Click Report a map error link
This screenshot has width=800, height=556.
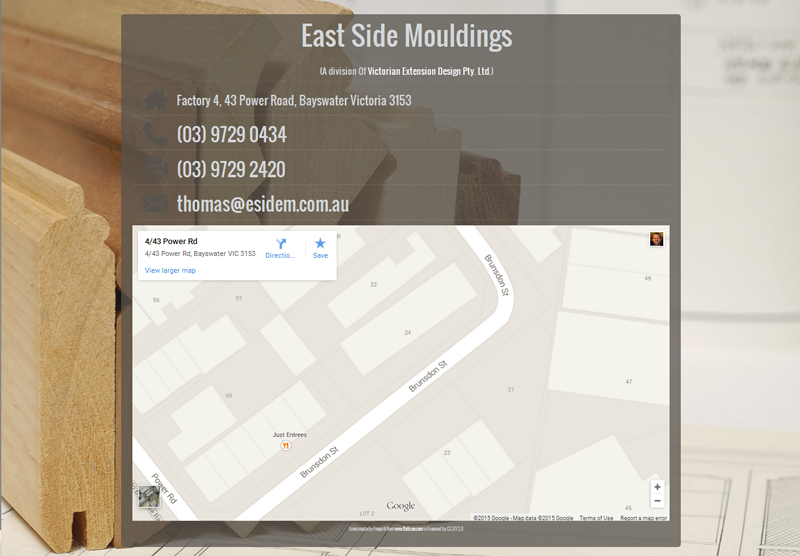644,518
